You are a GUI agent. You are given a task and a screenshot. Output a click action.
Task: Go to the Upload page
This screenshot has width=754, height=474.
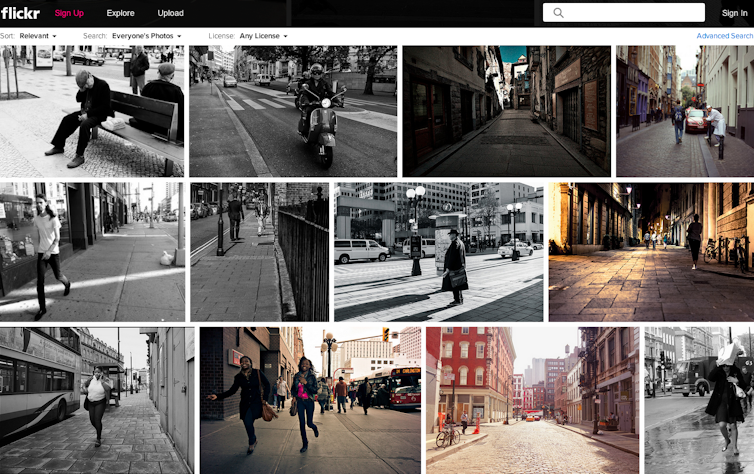tap(170, 13)
